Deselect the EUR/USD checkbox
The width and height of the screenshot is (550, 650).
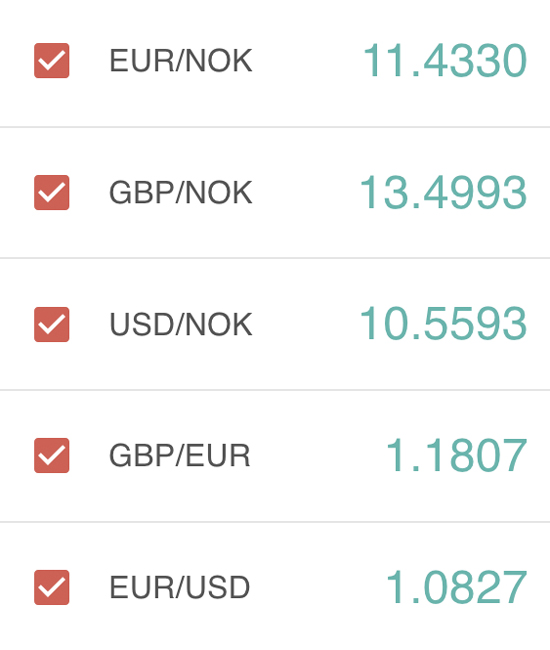point(51,587)
